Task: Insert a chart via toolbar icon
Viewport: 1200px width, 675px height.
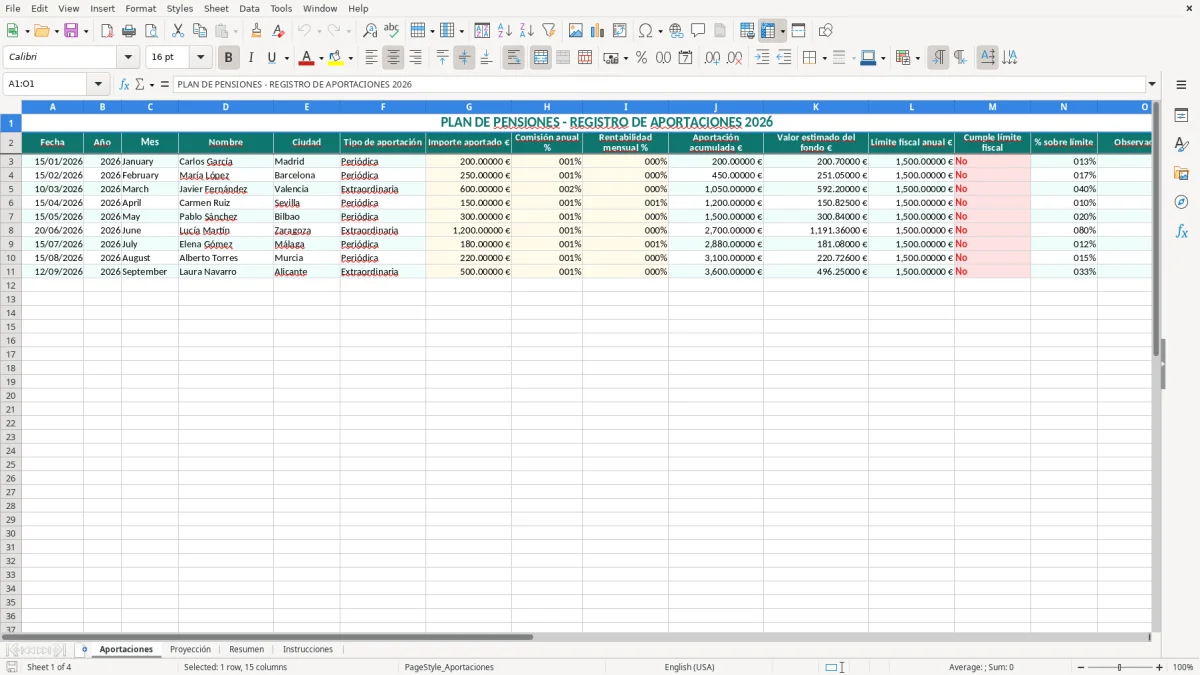Action: [x=598, y=31]
